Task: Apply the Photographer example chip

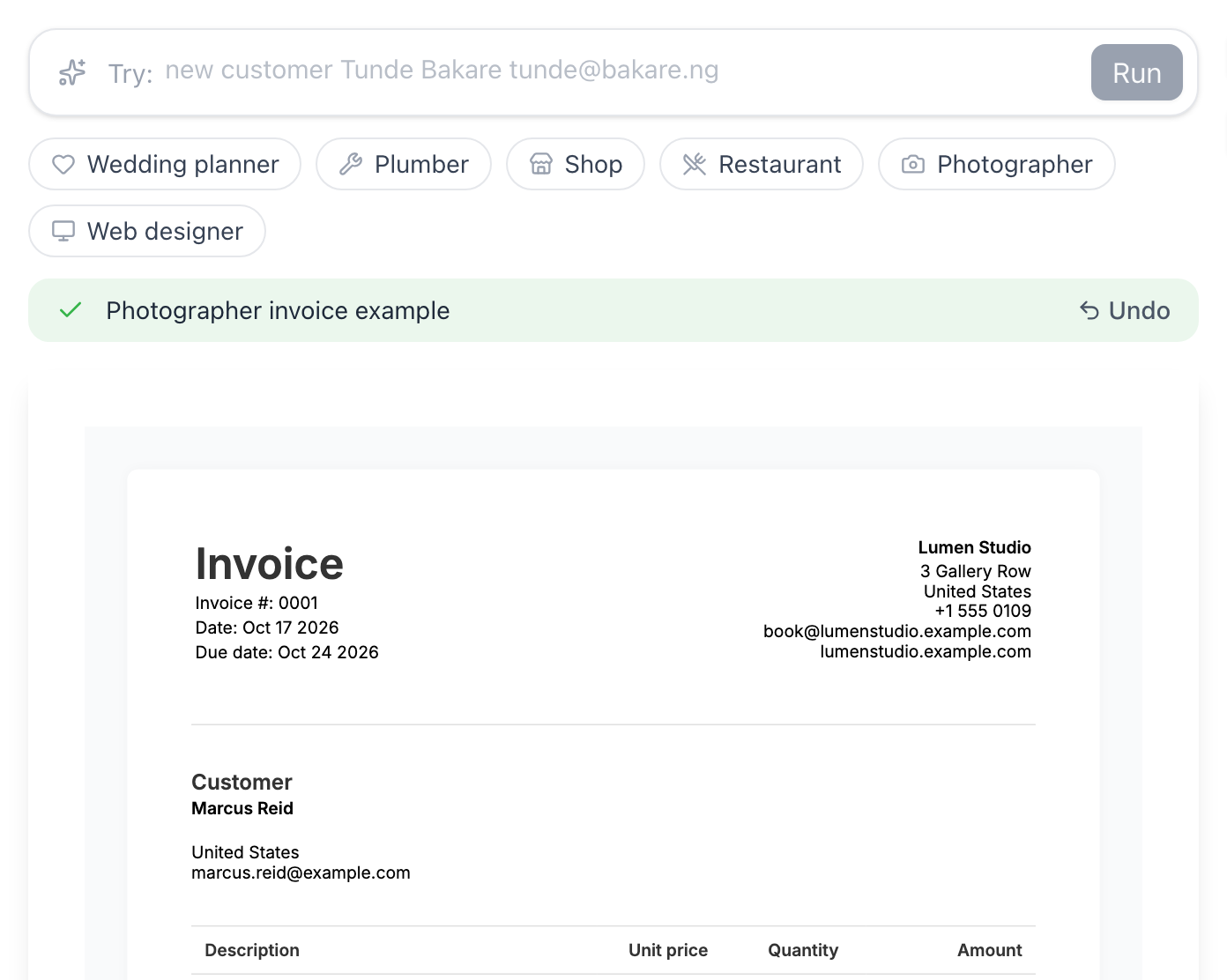Action: click(997, 165)
